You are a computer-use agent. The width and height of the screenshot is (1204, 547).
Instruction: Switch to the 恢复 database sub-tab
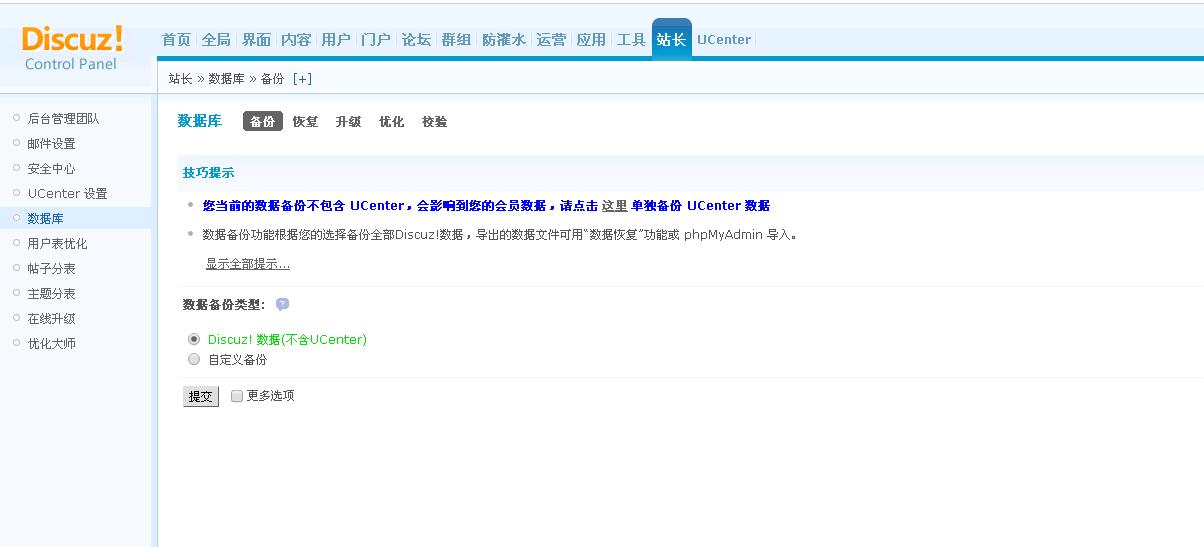[305, 121]
